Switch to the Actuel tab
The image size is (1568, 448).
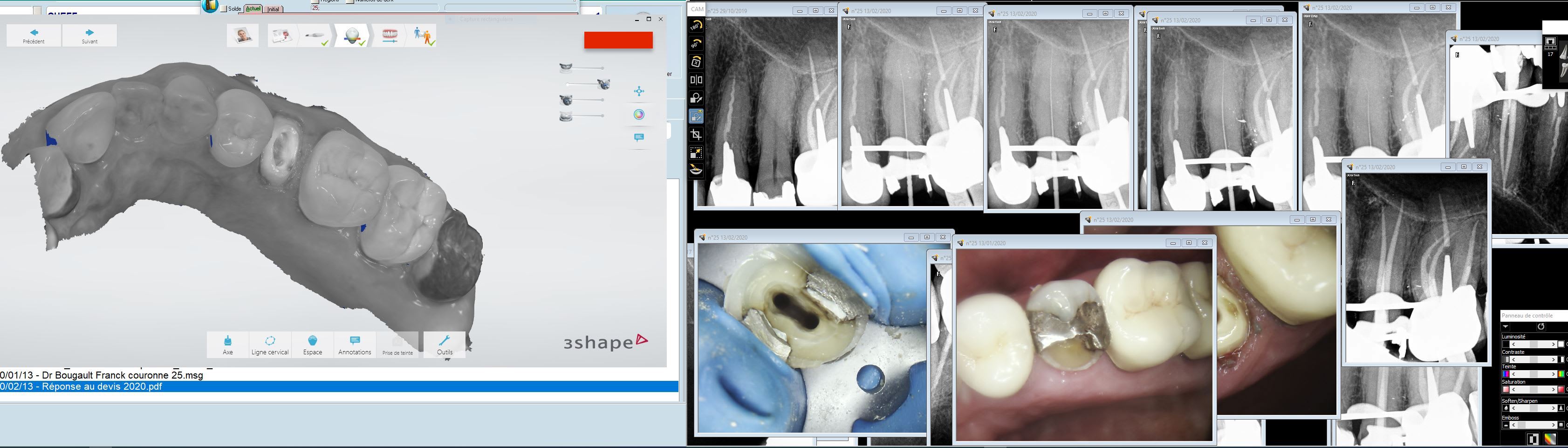pyautogui.click(x=253, y=9)
